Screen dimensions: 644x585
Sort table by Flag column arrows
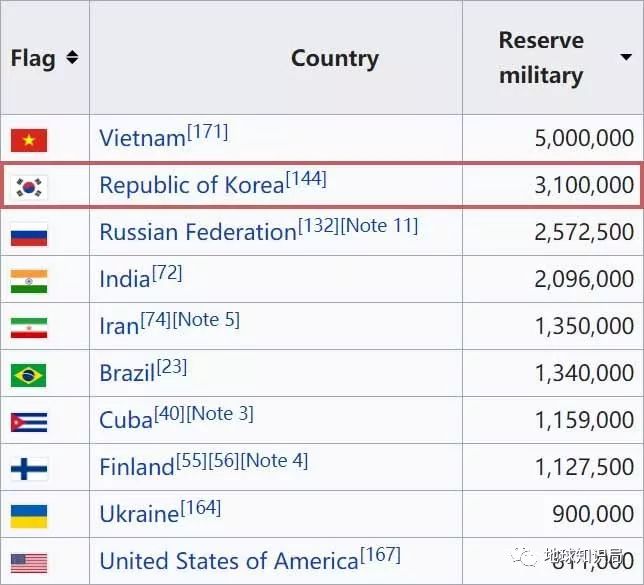pyautogui.click(x=72, y=58)
